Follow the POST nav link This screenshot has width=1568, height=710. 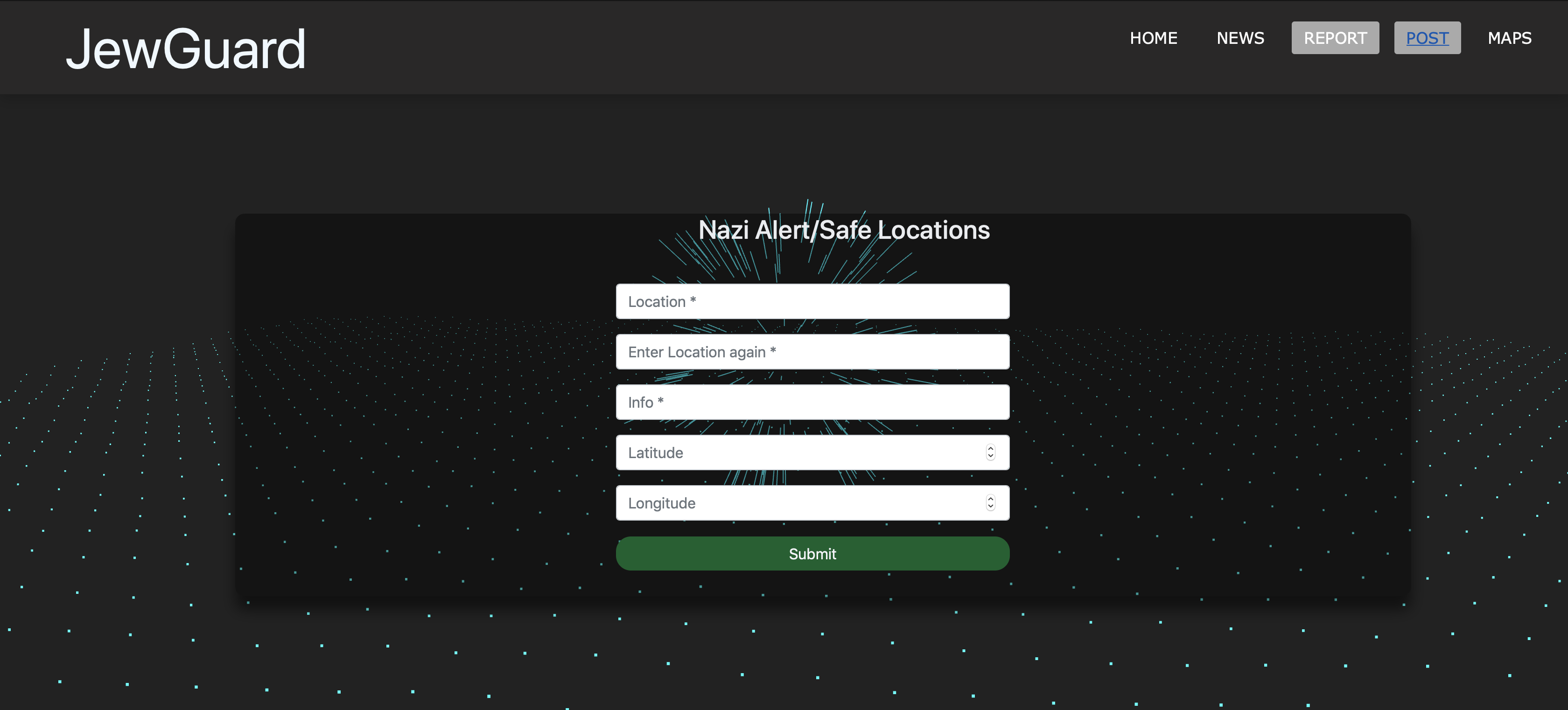click(1427, 38)
